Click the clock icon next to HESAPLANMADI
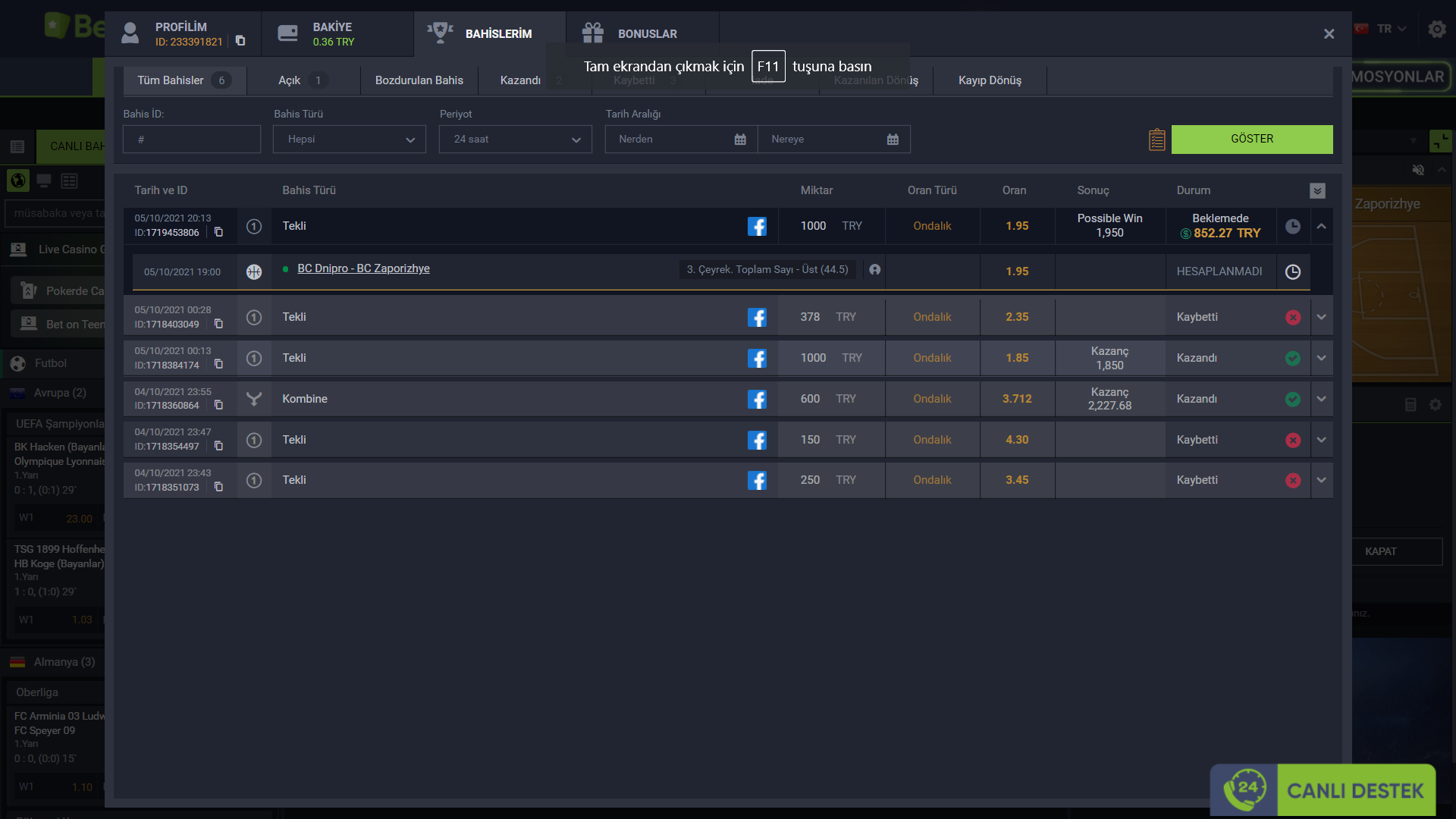The width and height of the screenshot is (1456, 819). [x=1293, y=271]
